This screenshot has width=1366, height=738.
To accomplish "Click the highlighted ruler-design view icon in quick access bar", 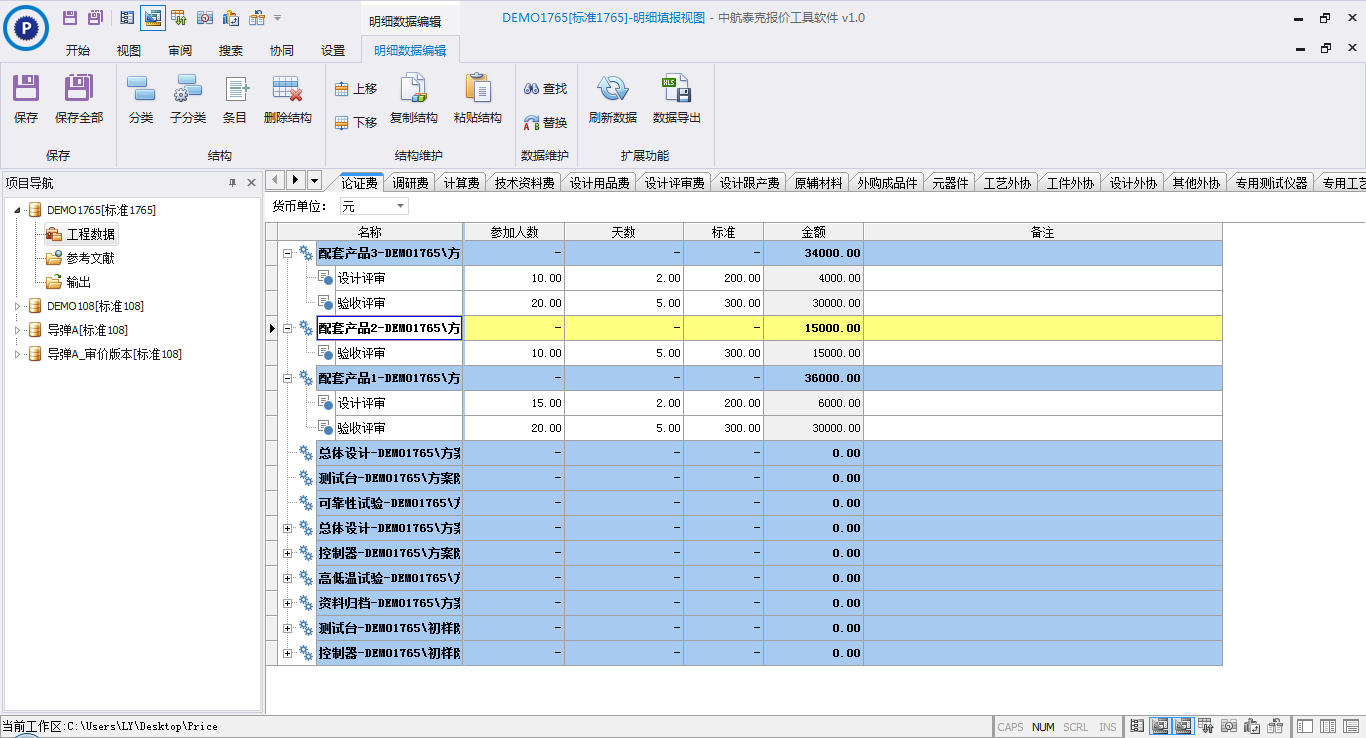I will click(x=152, y=17).
